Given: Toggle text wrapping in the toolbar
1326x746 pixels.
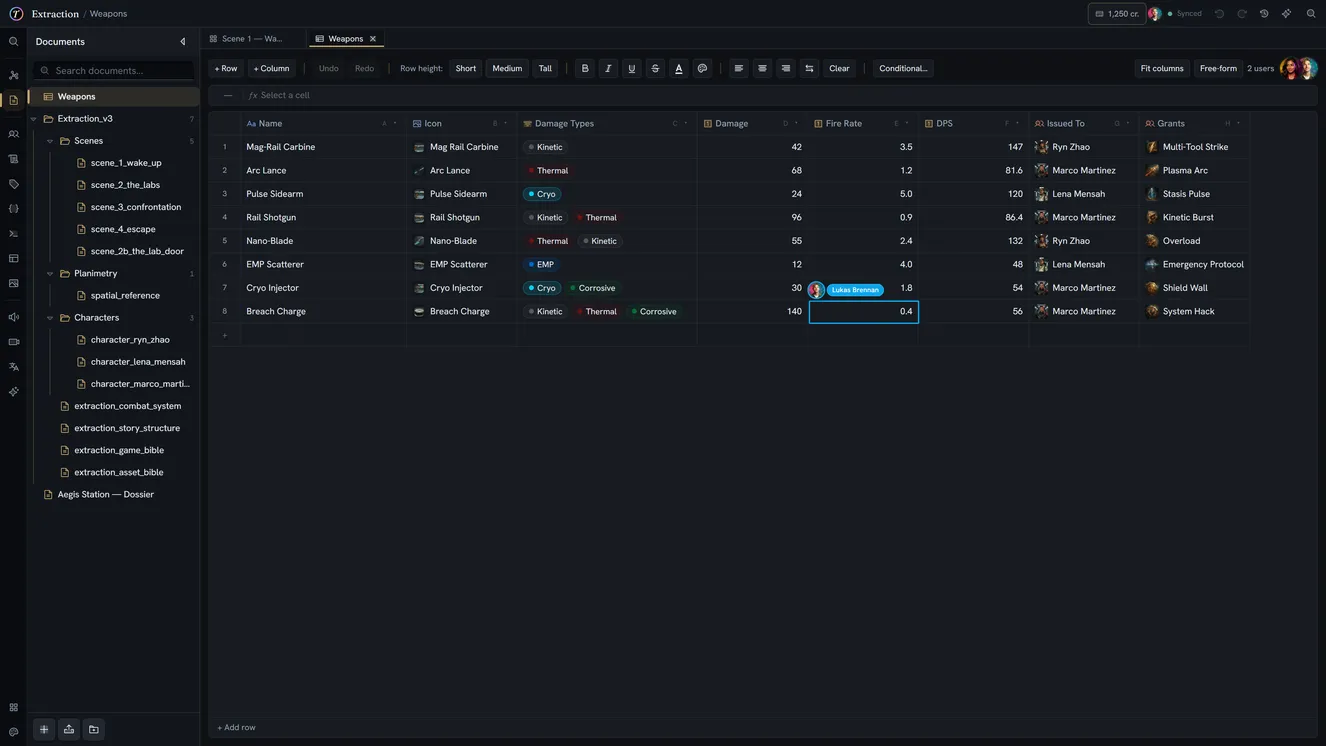Looking at the screenshot, I should pyautogui.click(x=809, y=69).
